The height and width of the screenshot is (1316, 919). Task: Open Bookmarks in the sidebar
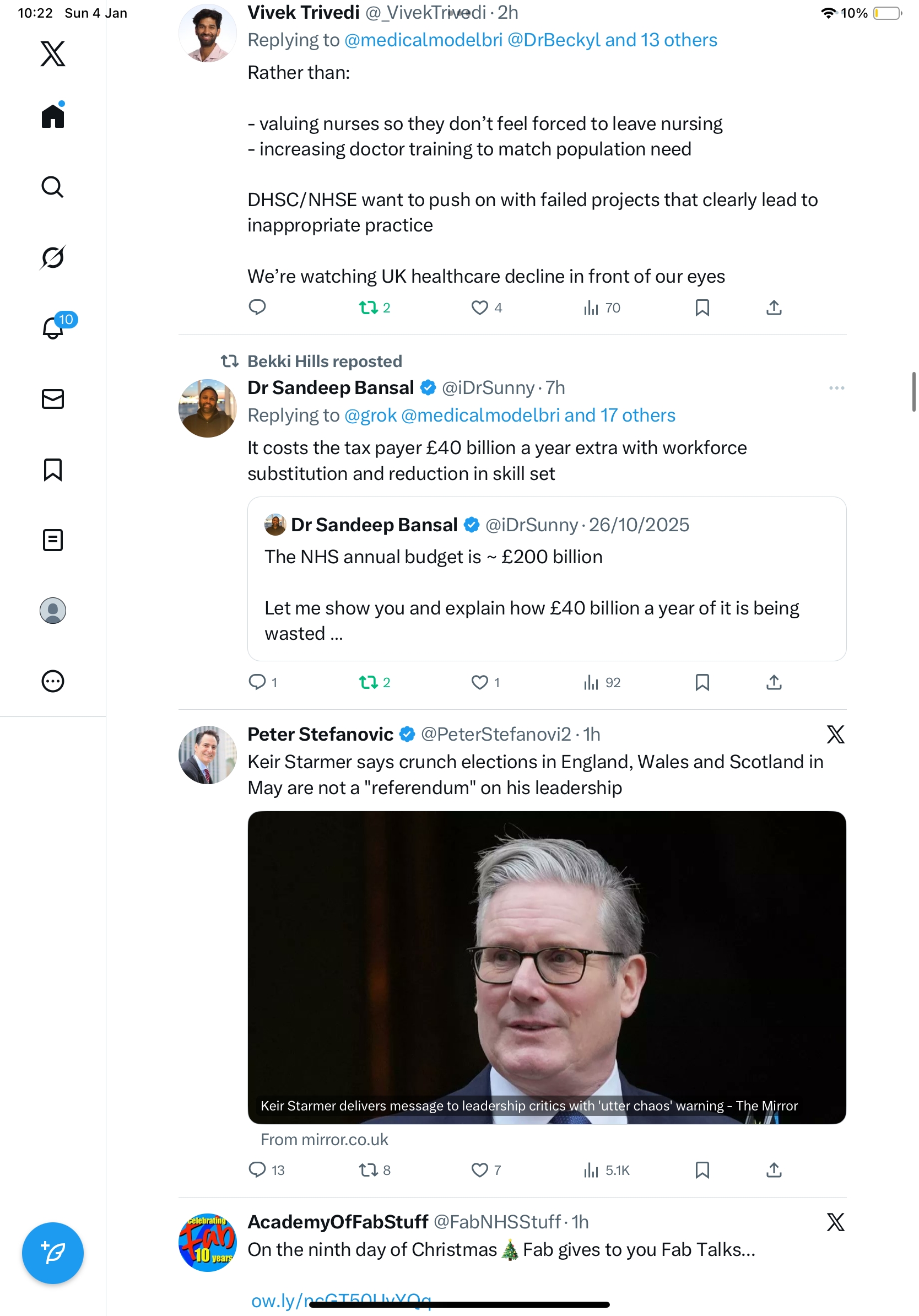(x=53, y=470)
